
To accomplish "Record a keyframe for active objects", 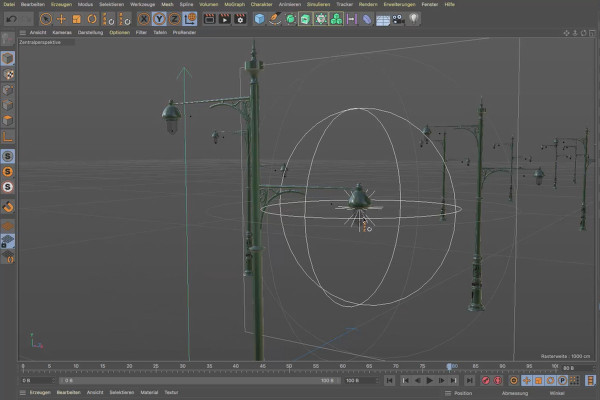I will pos(486,380).
